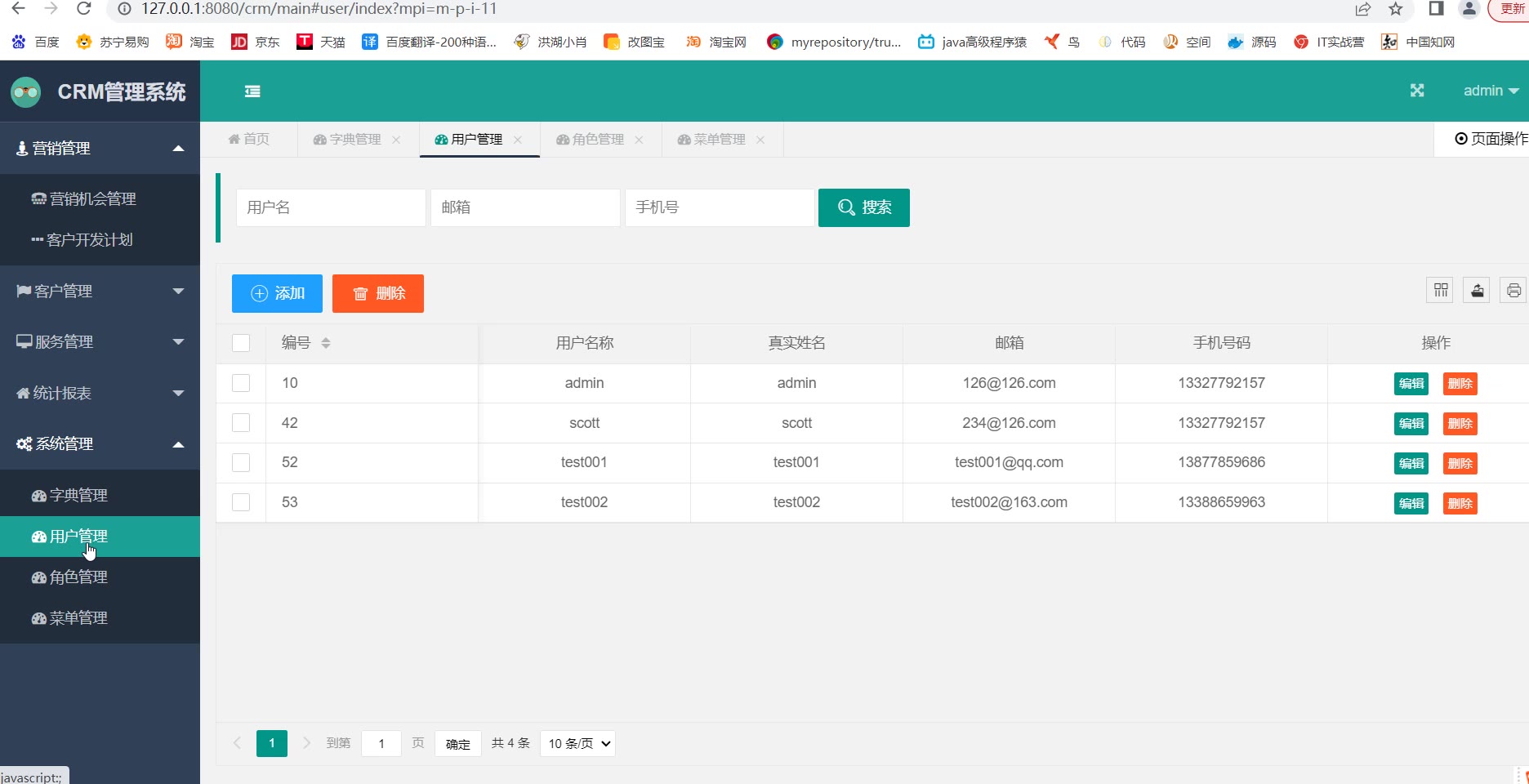Viewport: 1529px width, 784px height.
Task: Open 角色管理 in the sidebar menu
Action: pos(100,577)
